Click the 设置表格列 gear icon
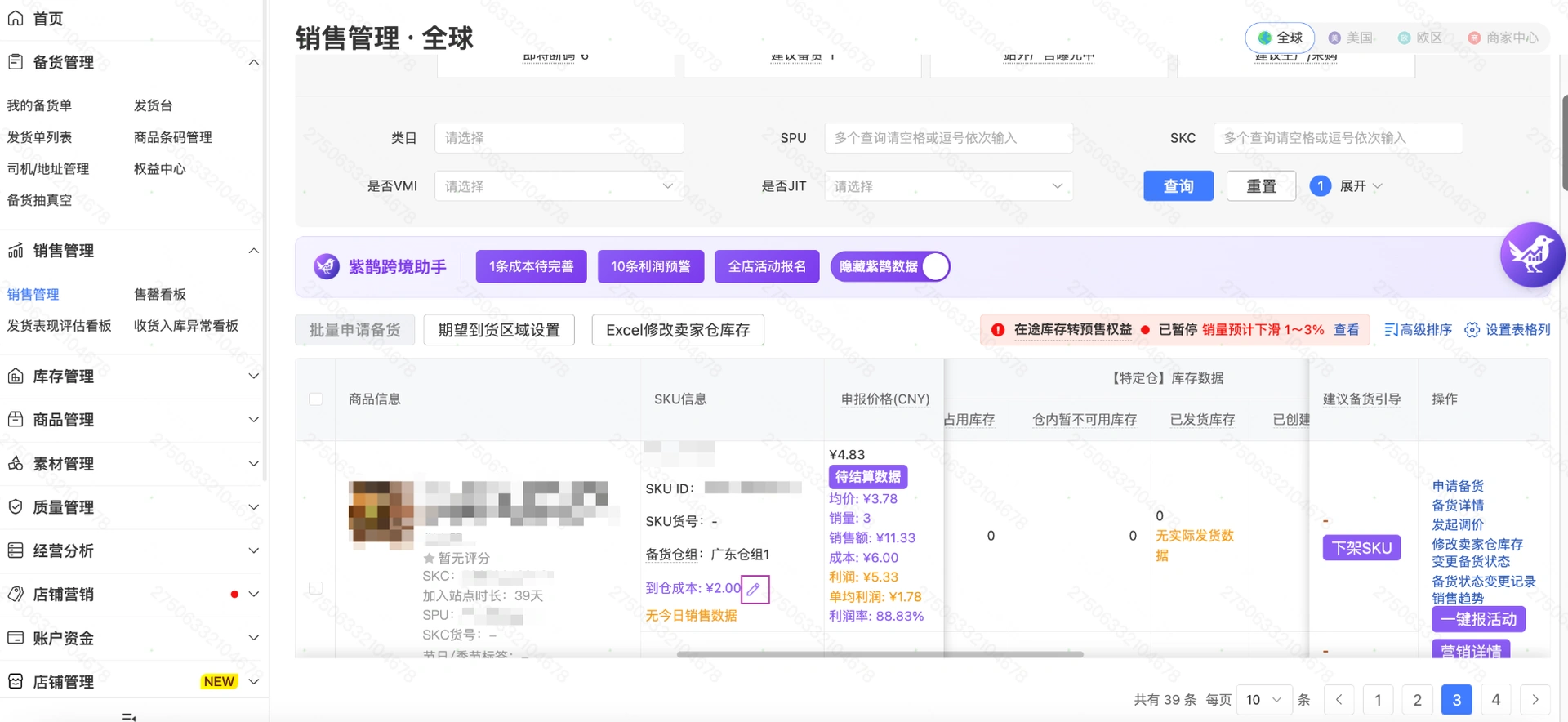Image resolution: width=1568 pixels, height=722 pixels. [1472, 330]
